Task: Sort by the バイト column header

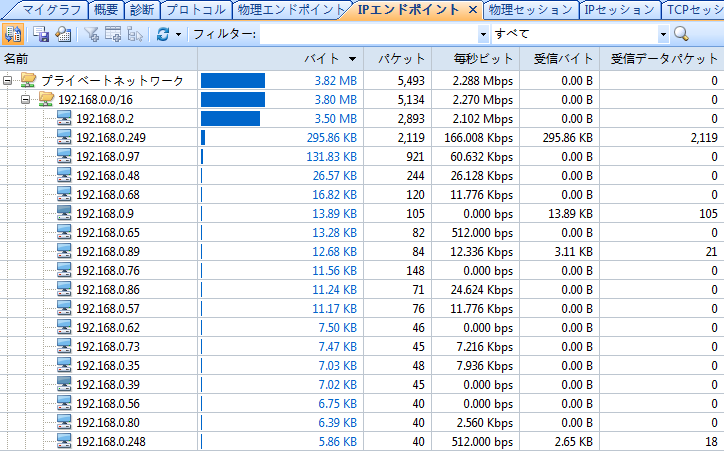Action: [324, 60]
